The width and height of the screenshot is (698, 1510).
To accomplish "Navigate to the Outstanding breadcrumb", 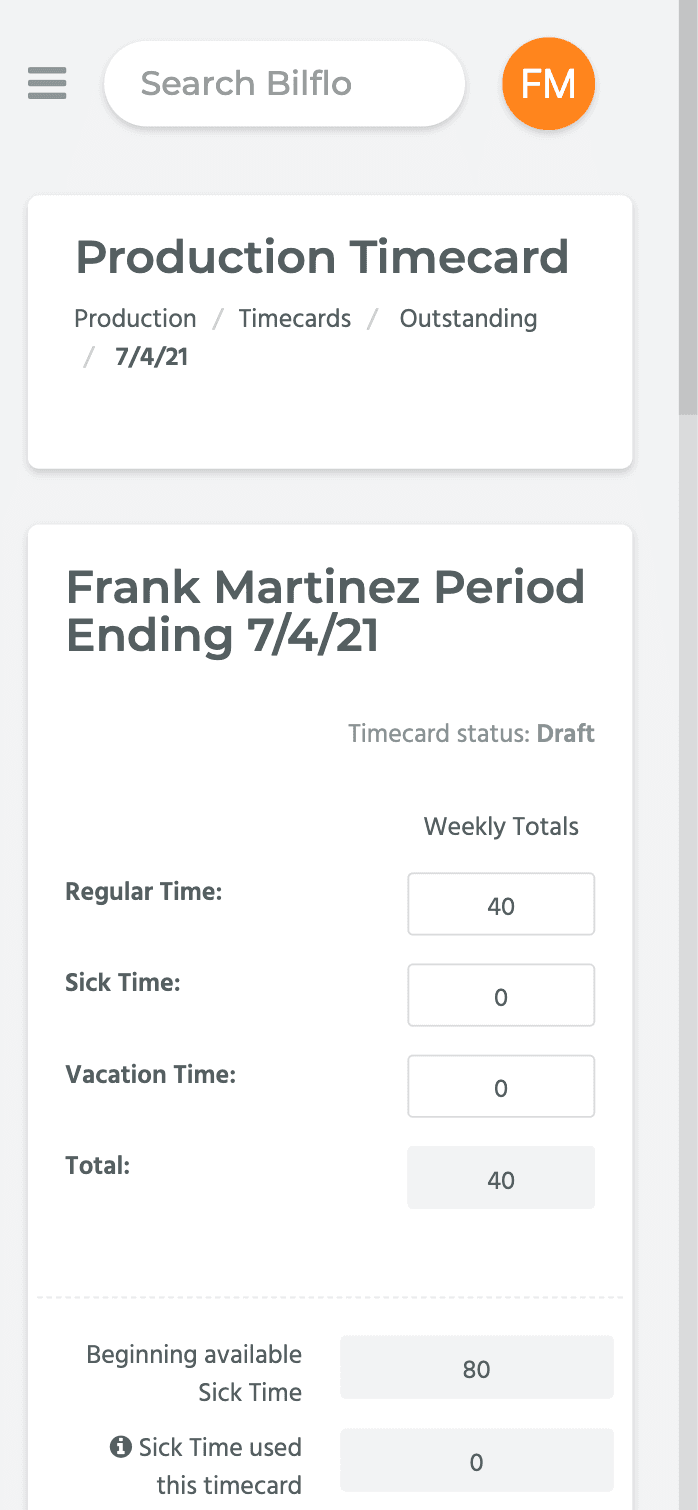I will (468, 319).
